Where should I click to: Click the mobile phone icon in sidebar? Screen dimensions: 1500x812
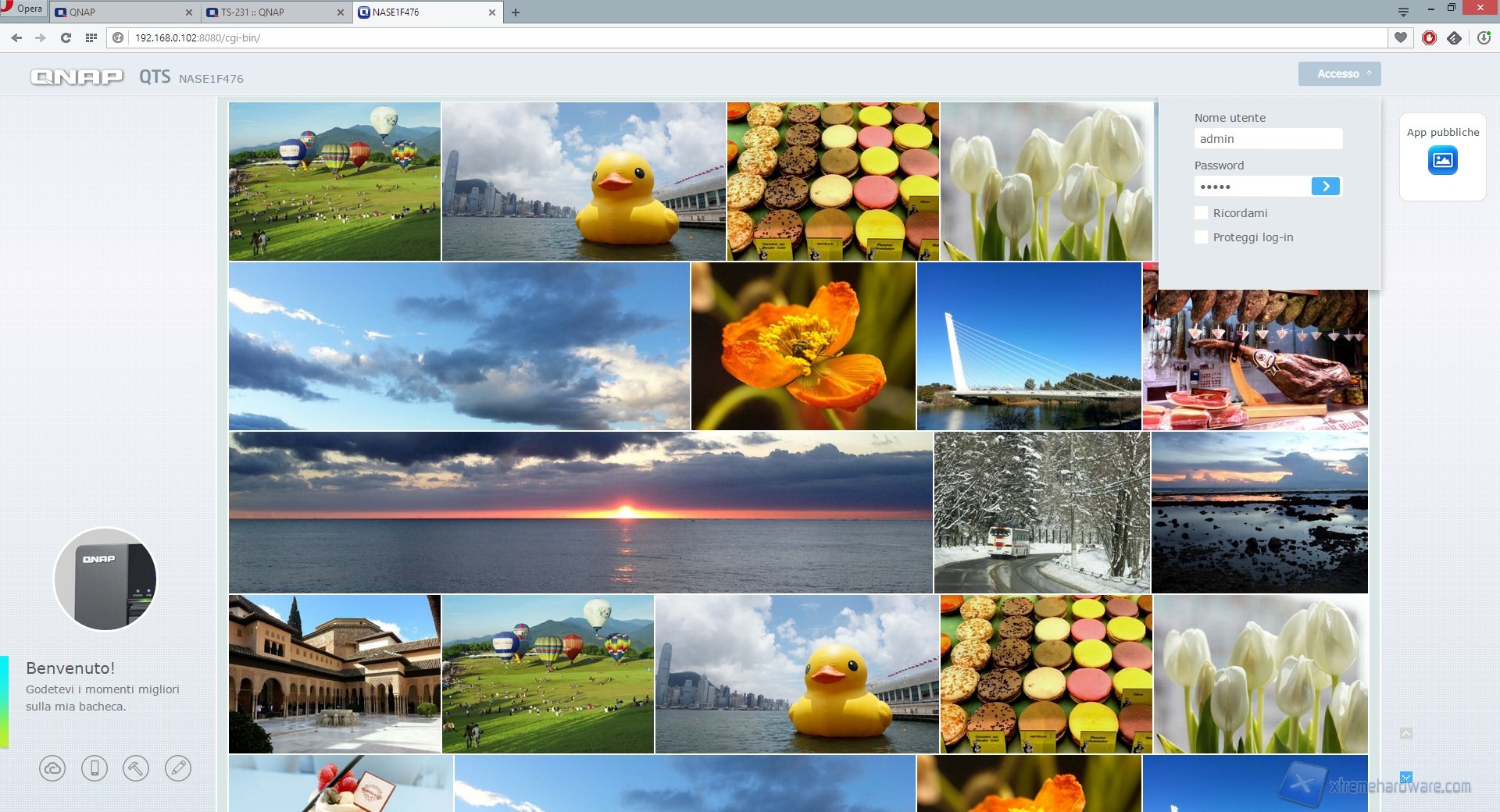click(x=95, y=768)
